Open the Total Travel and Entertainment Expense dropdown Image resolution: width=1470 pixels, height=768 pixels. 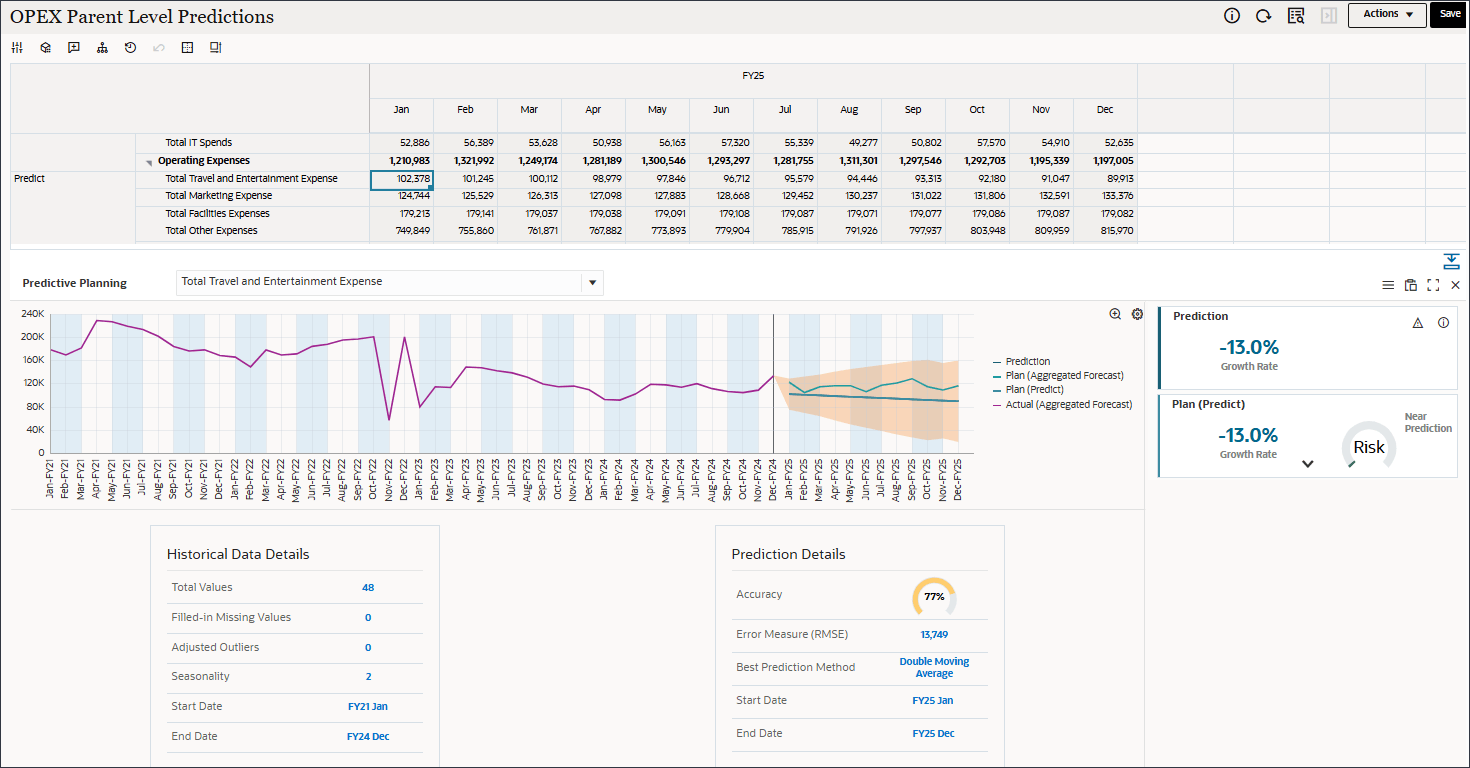pos(593,283)
